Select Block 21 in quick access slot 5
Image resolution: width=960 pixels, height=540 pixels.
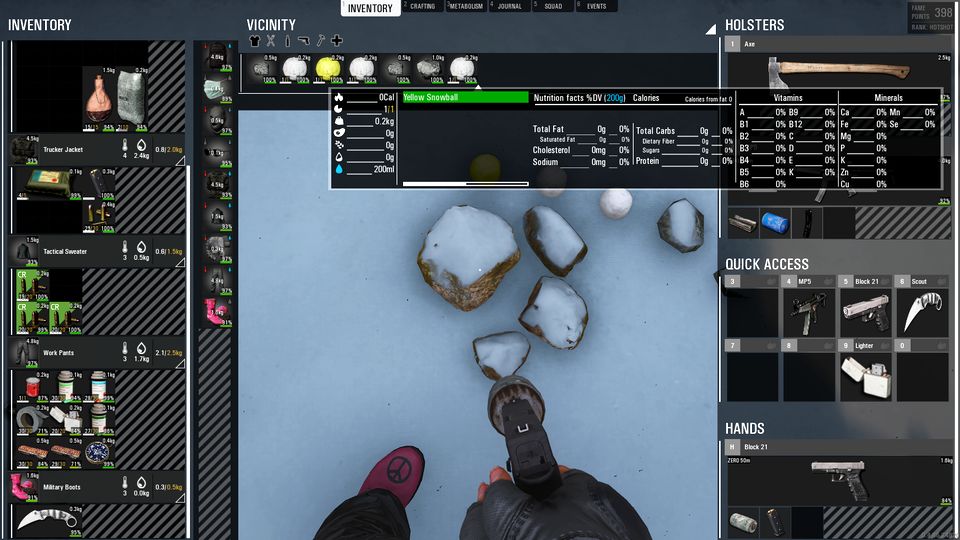click(x=865, y=312)
